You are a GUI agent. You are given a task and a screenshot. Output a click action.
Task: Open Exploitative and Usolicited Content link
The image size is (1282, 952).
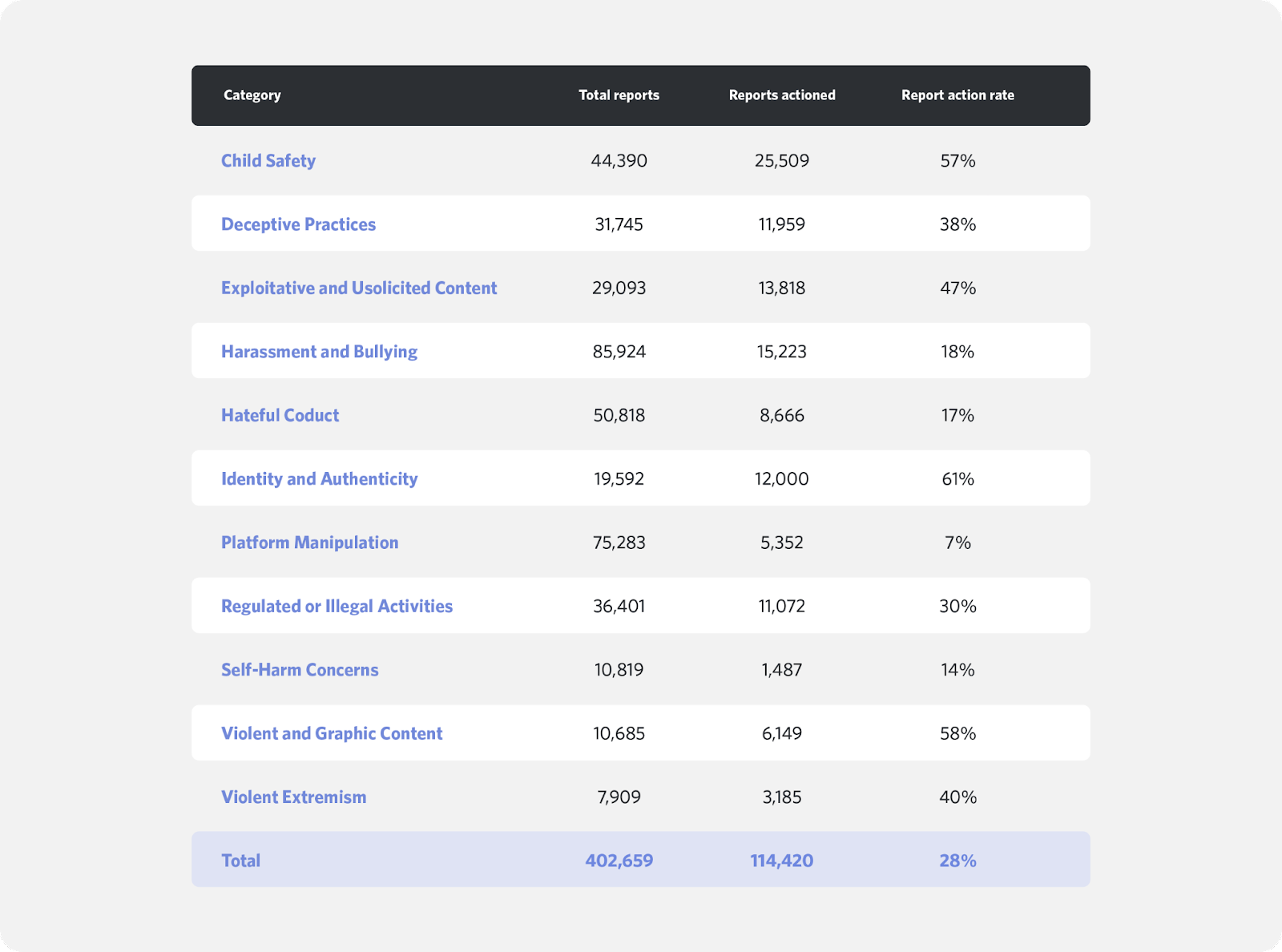(359, 288)
